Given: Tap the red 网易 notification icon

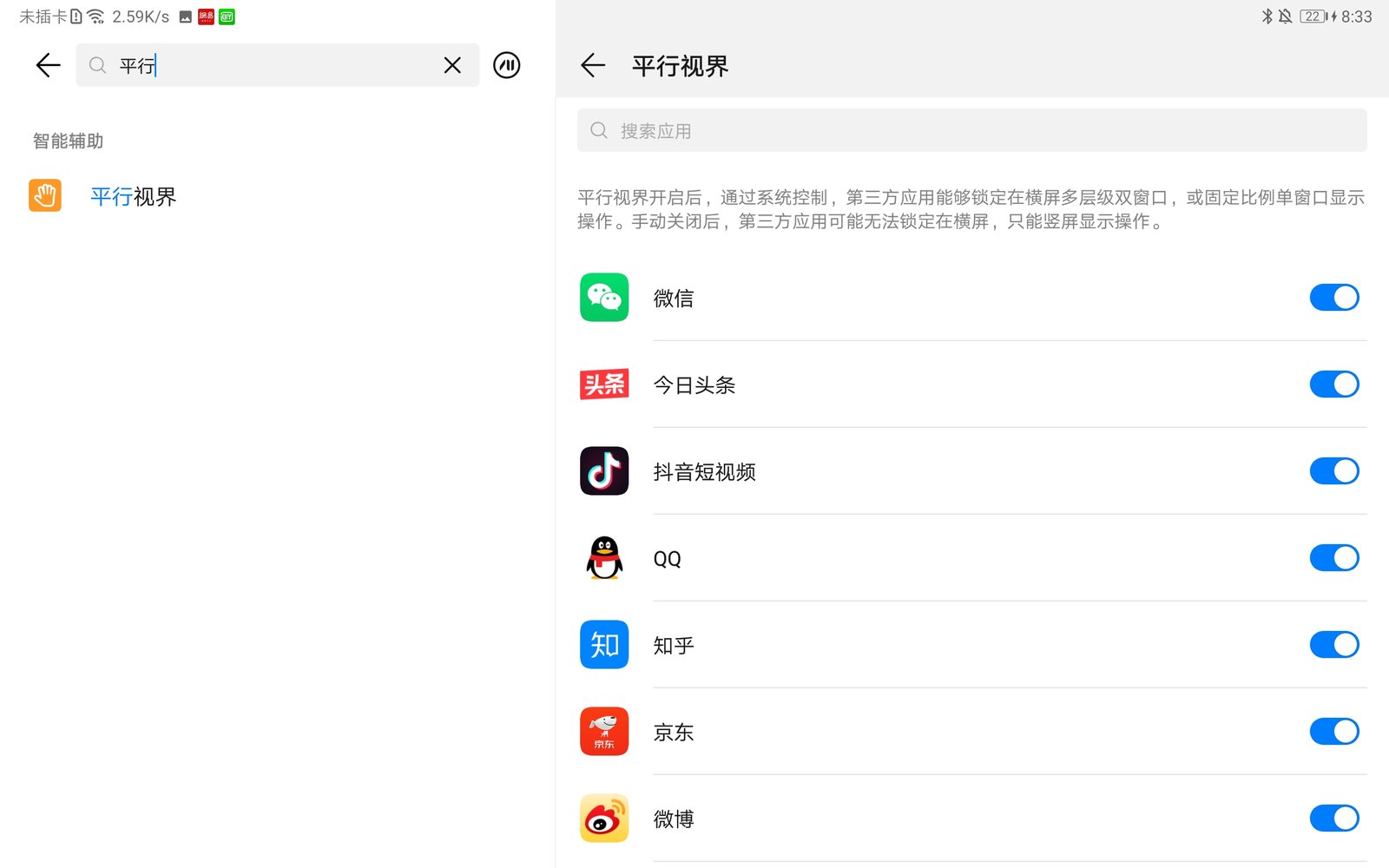Looking at the screenshot, I should 206,16.
